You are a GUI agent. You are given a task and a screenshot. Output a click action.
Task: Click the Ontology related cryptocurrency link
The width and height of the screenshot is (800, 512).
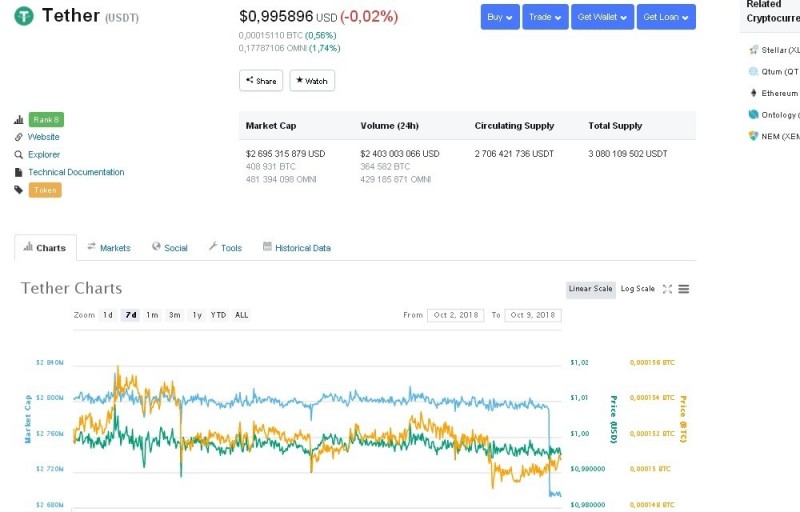click(780, 115)
